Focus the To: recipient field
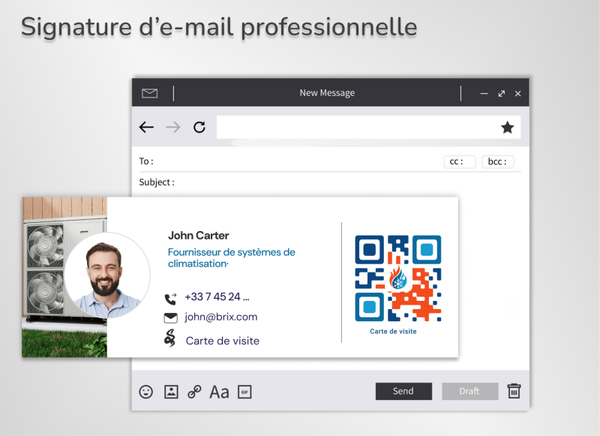Viewport: 600px width, 436px height. click(x=291, y=161)
